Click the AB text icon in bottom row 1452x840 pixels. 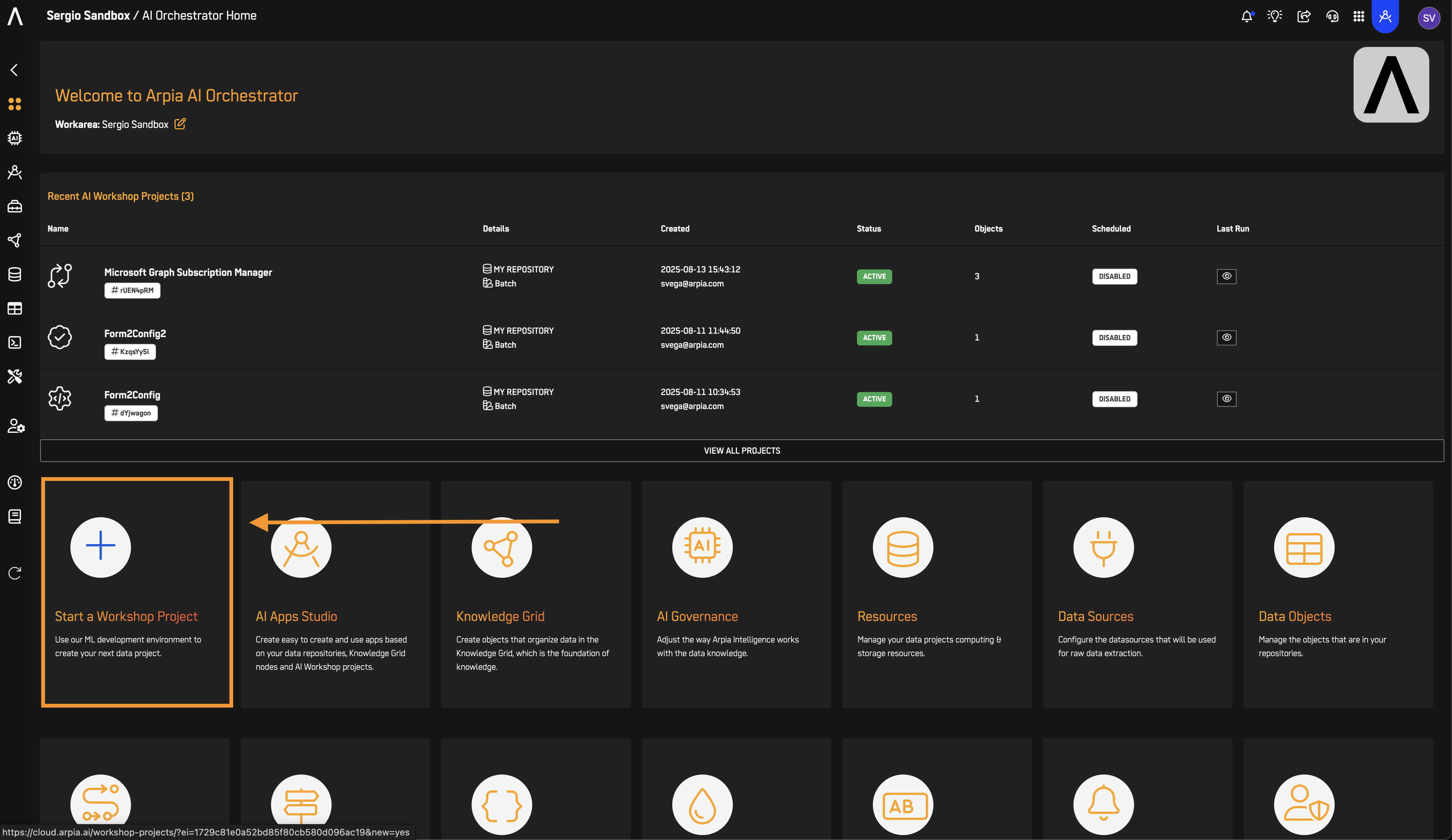pyautogui.click(x=902, y=804)
